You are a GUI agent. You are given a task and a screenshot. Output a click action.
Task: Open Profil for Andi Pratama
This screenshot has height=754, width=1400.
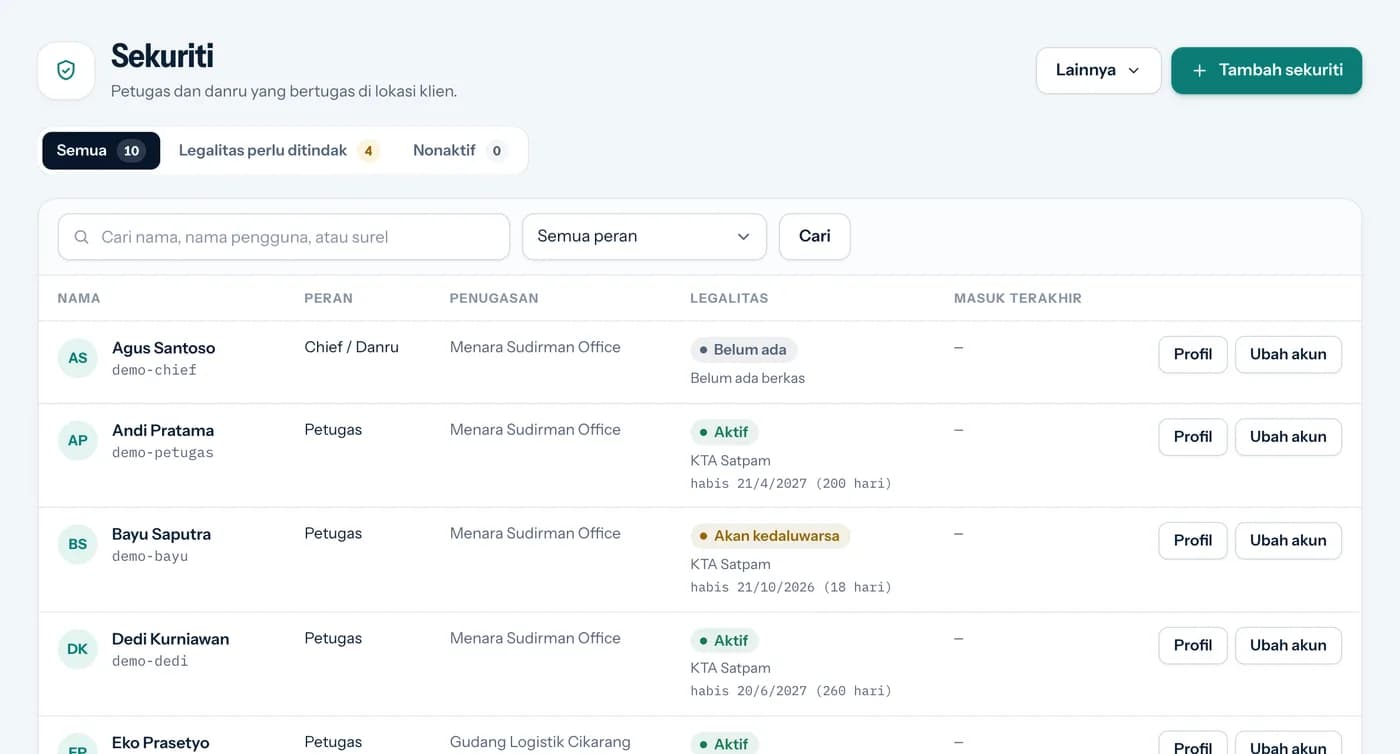(1193, 437)
